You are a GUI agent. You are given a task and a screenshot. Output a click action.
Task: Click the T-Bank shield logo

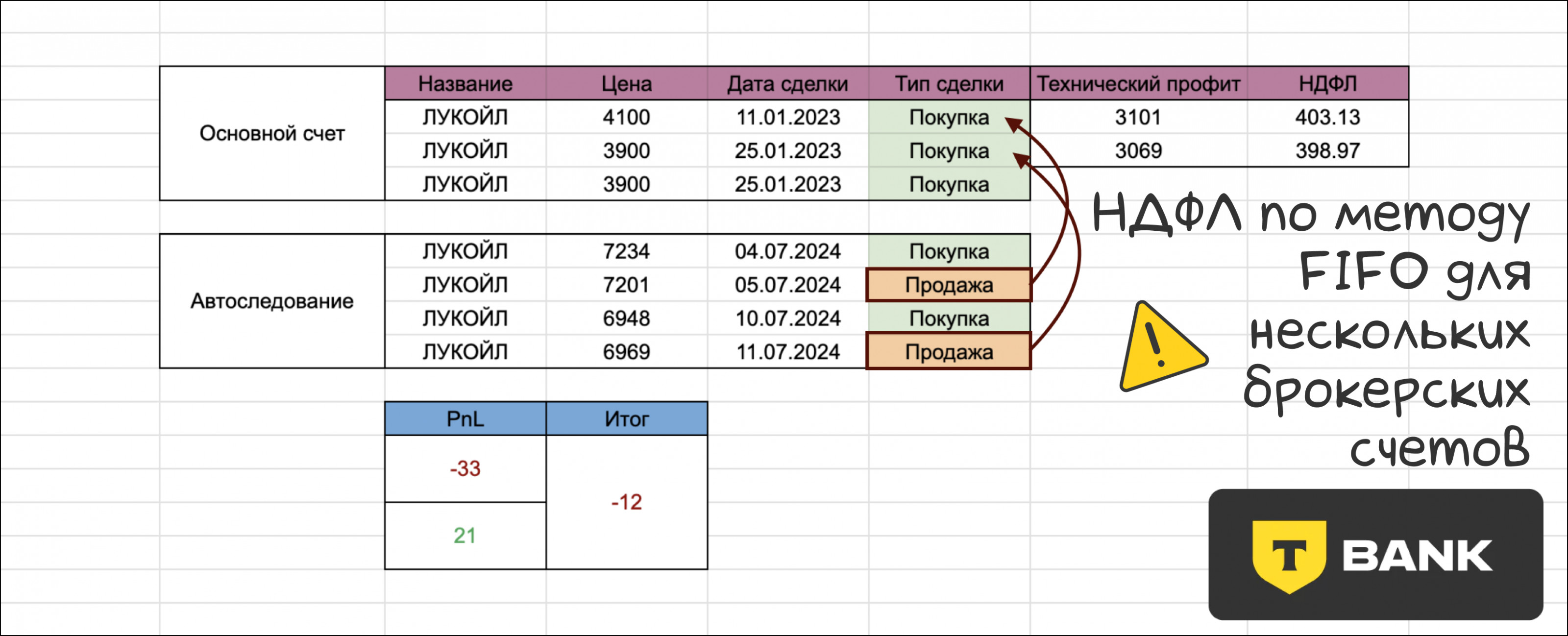click(1289, 555)
